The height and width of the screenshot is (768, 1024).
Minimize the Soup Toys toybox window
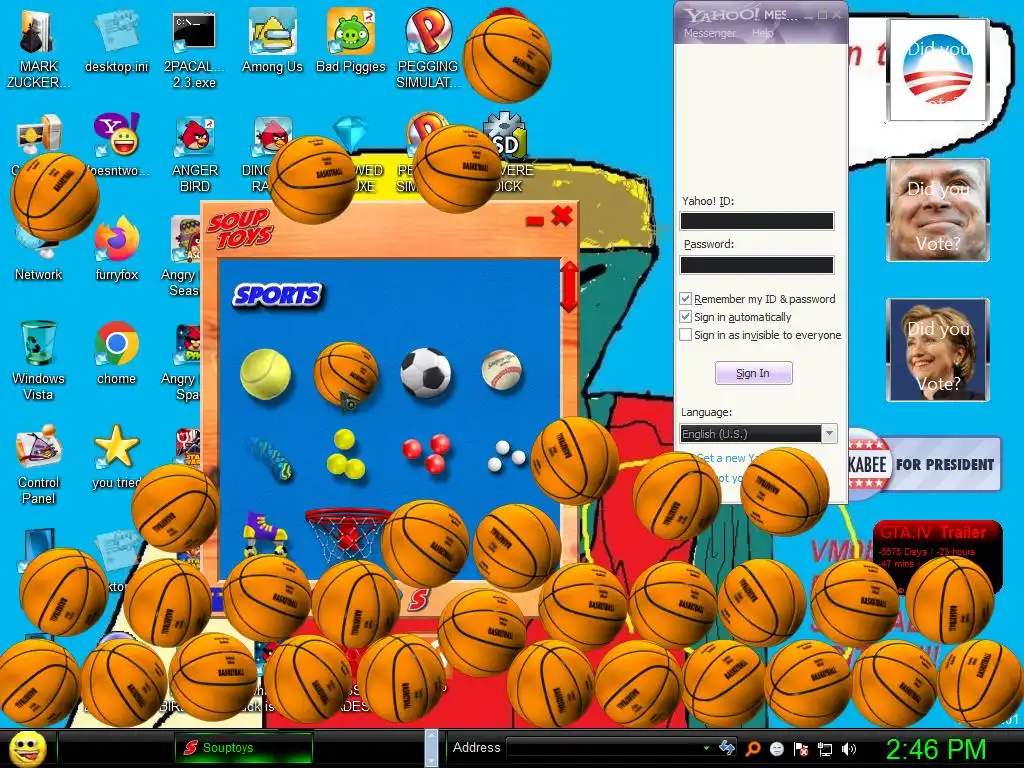click(x=534, y=221)
